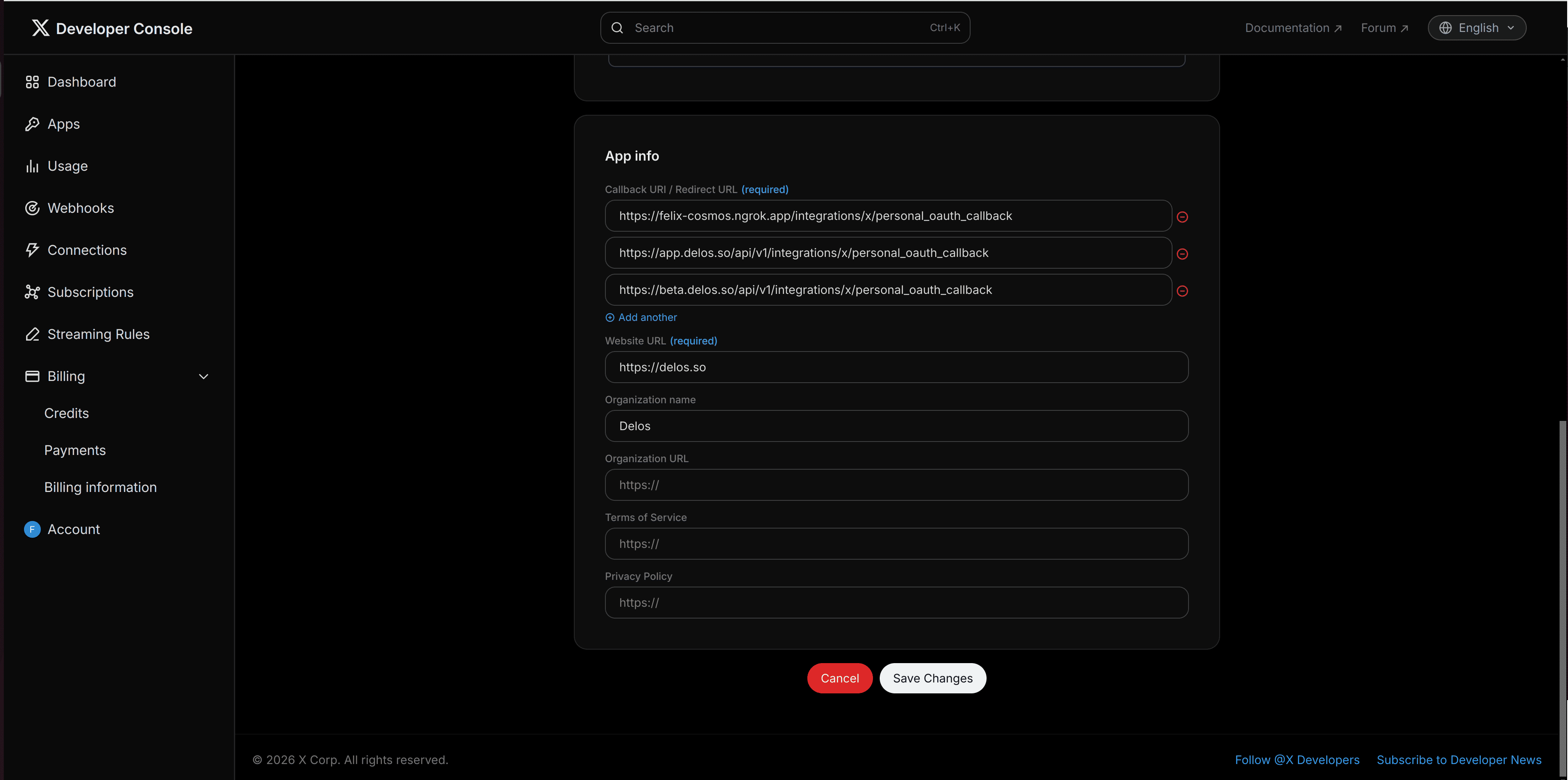This screenshot has height=780, width=1568.
Task: Remove the app.delos.so callback URL
Action: tap(1182, 254)
